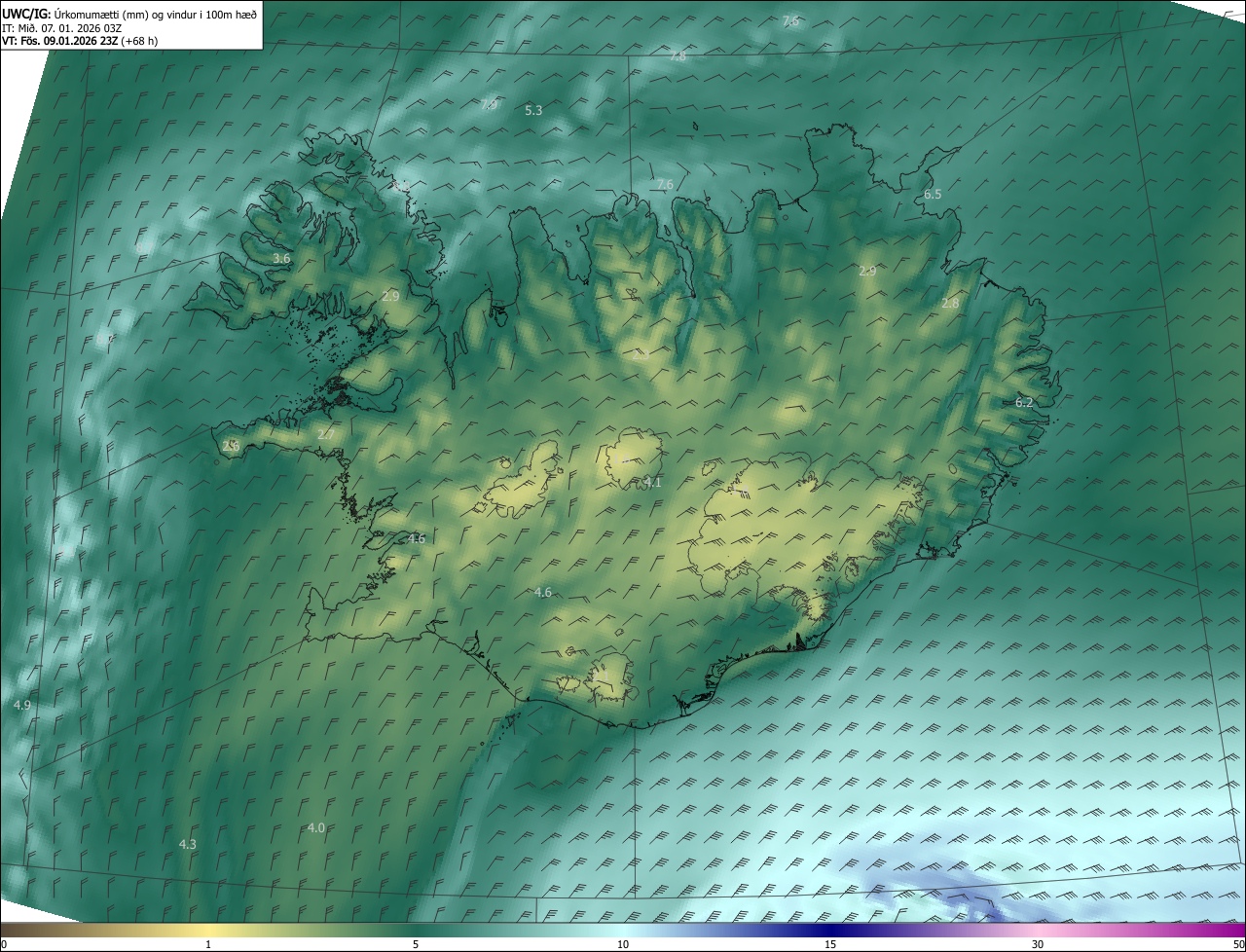This screenshot has width=1246, height=952.
Task: Select the "15" tick on the color scale
Action: pos(830,945)
